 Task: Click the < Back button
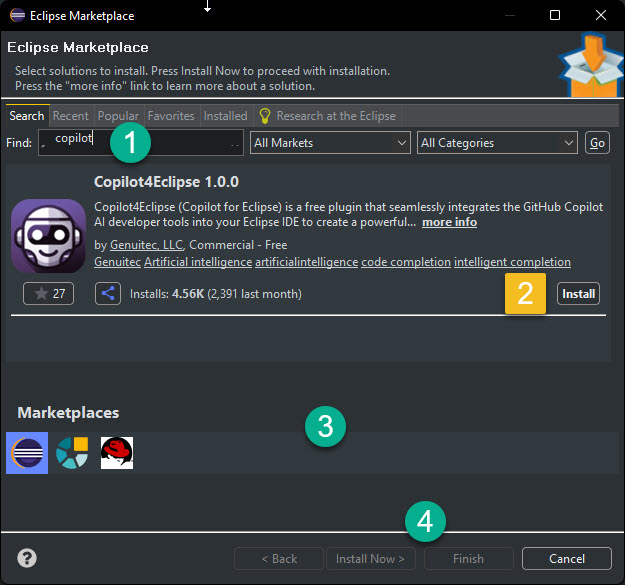click(x=279, y=558)
